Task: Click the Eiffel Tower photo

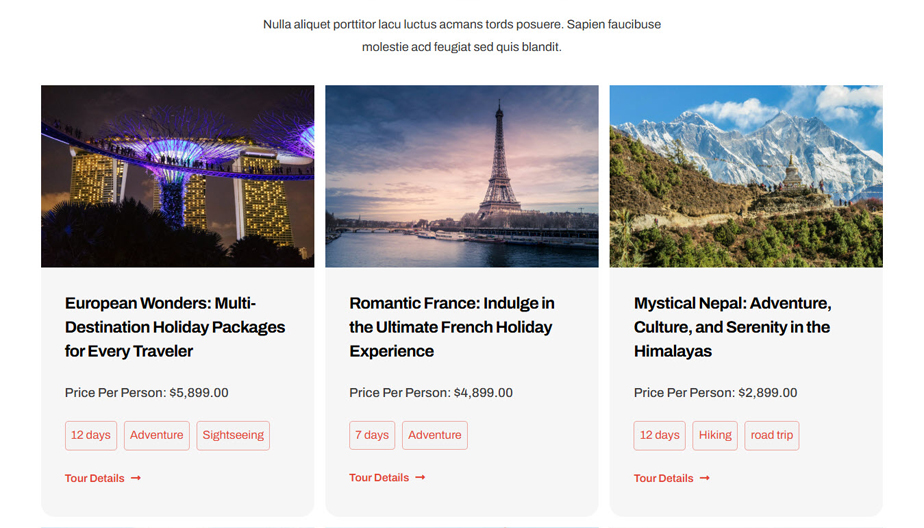Action: click(462, 176)
